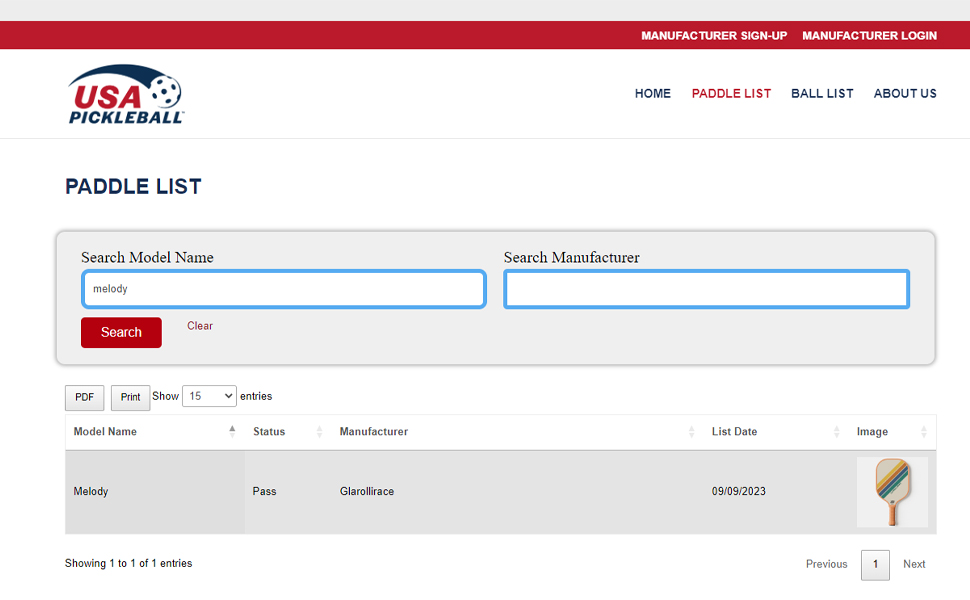Focus the Search Manufacturer field
970x600 pixels.
pyautogui.click(x=706, y=289)
